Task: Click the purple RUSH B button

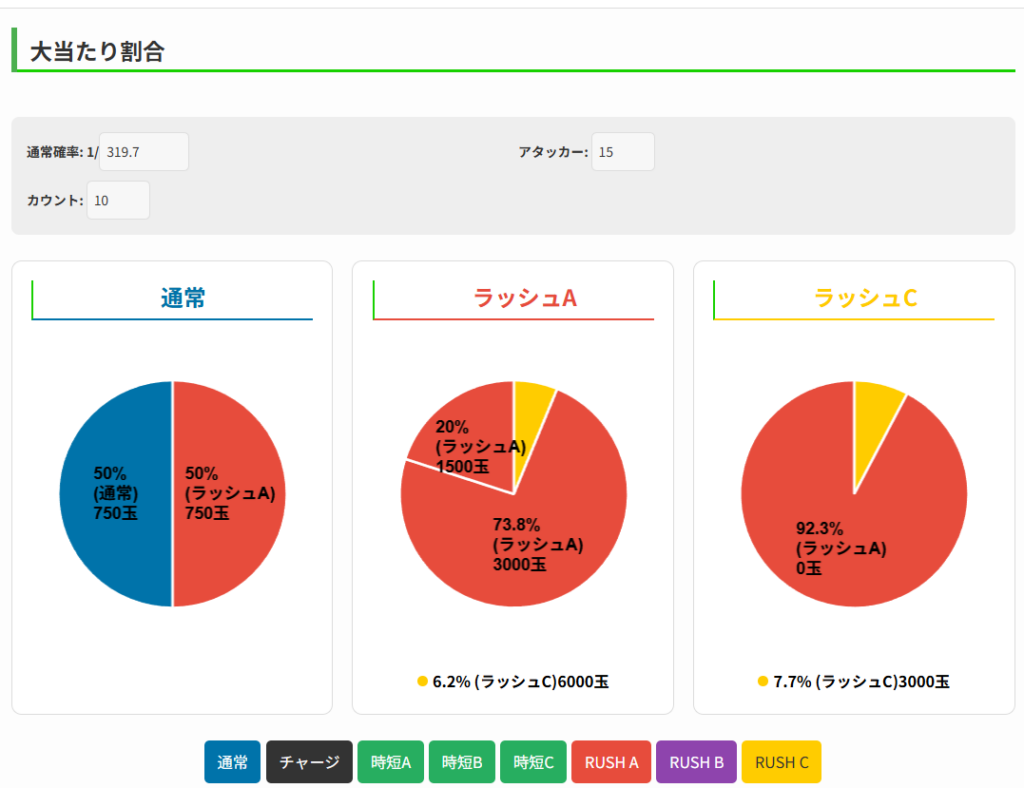Action: coord(696,762)
